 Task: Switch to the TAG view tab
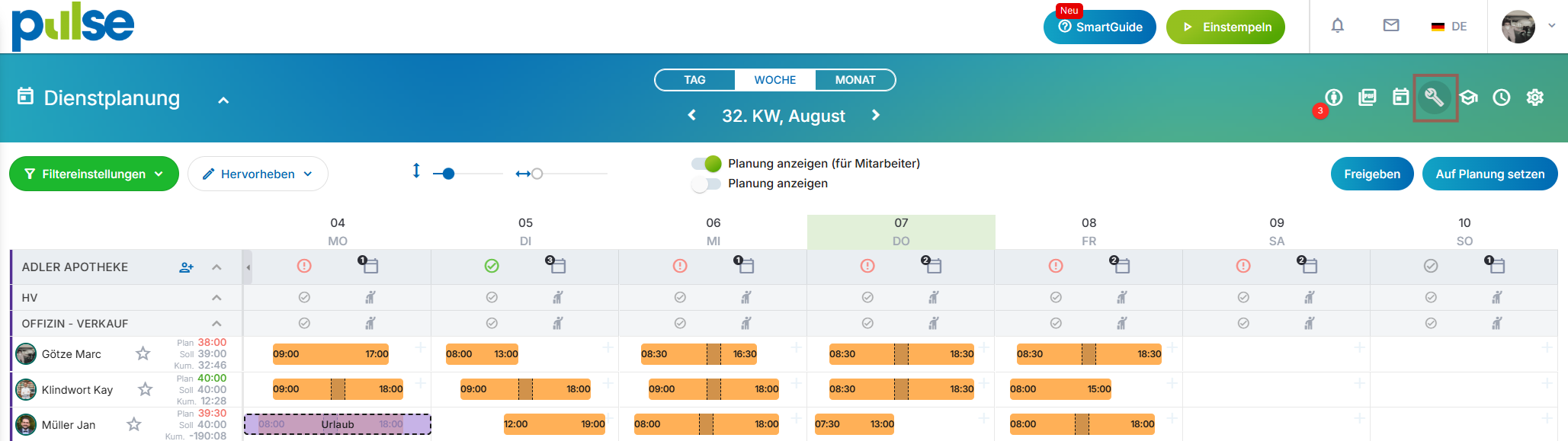tap(694, 80)
